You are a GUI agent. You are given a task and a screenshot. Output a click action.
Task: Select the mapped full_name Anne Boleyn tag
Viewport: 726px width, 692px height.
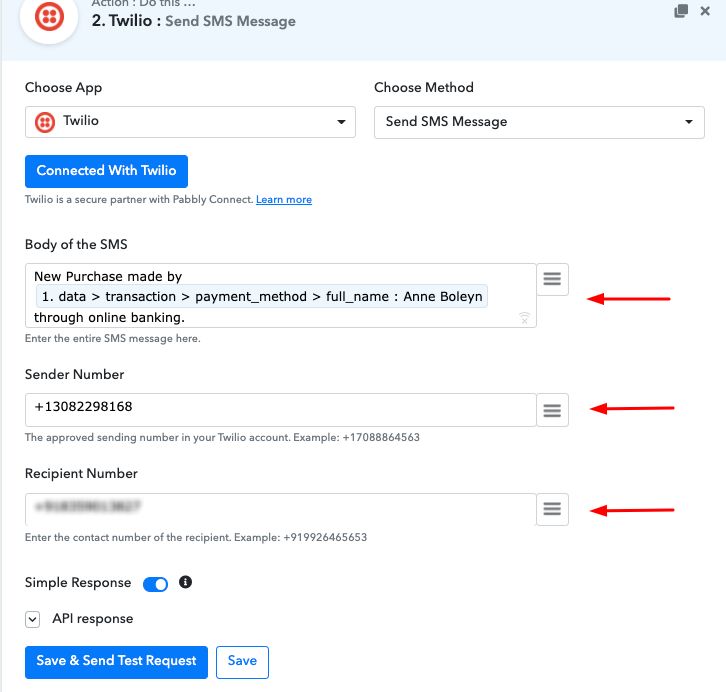(262, 296)
